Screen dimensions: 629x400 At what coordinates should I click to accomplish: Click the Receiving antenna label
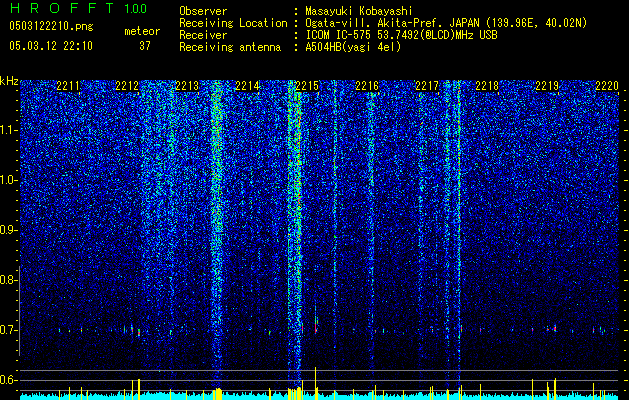coord(230,47)
